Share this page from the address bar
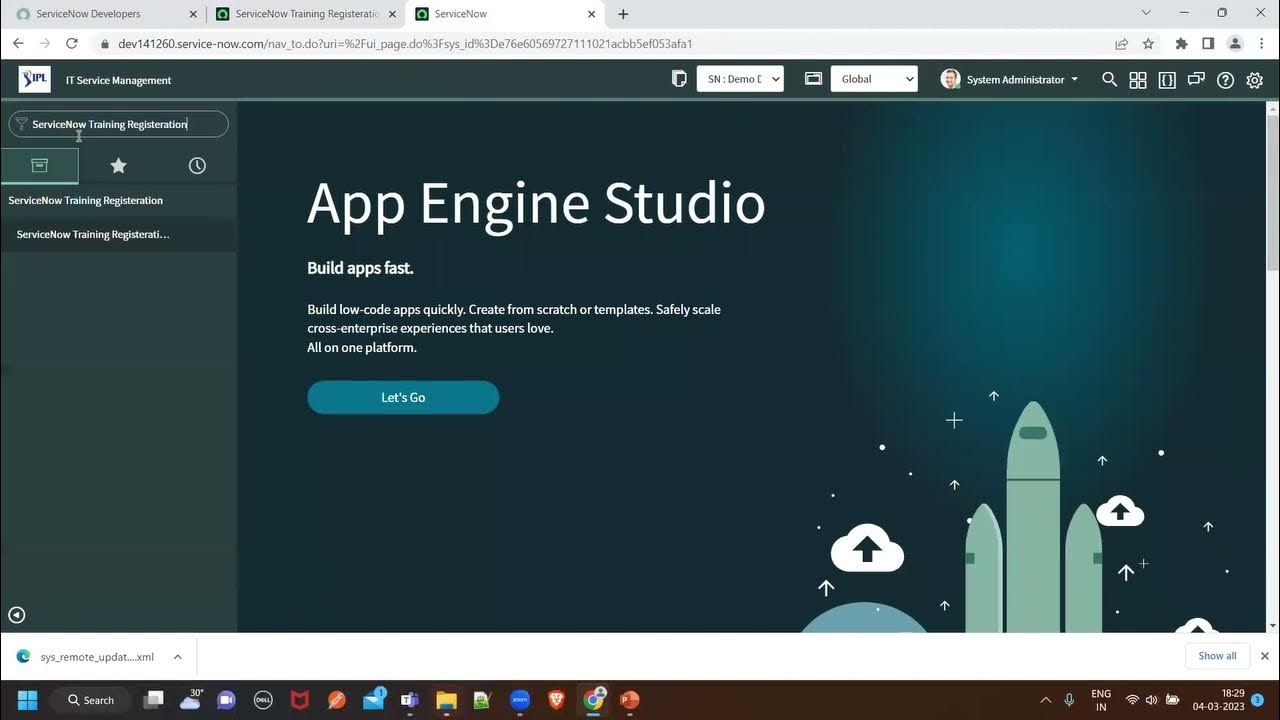This screenshot has height=720, width=1280. 1122,44
